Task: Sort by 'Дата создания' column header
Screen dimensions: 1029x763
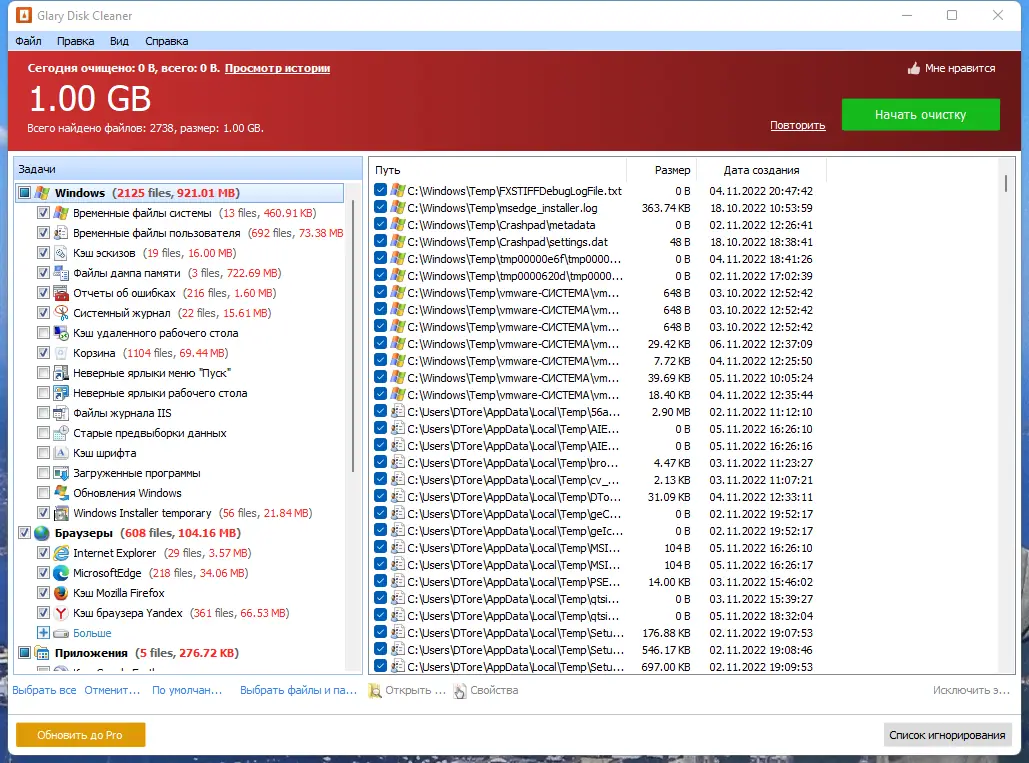Action: (x=761, y=171)
